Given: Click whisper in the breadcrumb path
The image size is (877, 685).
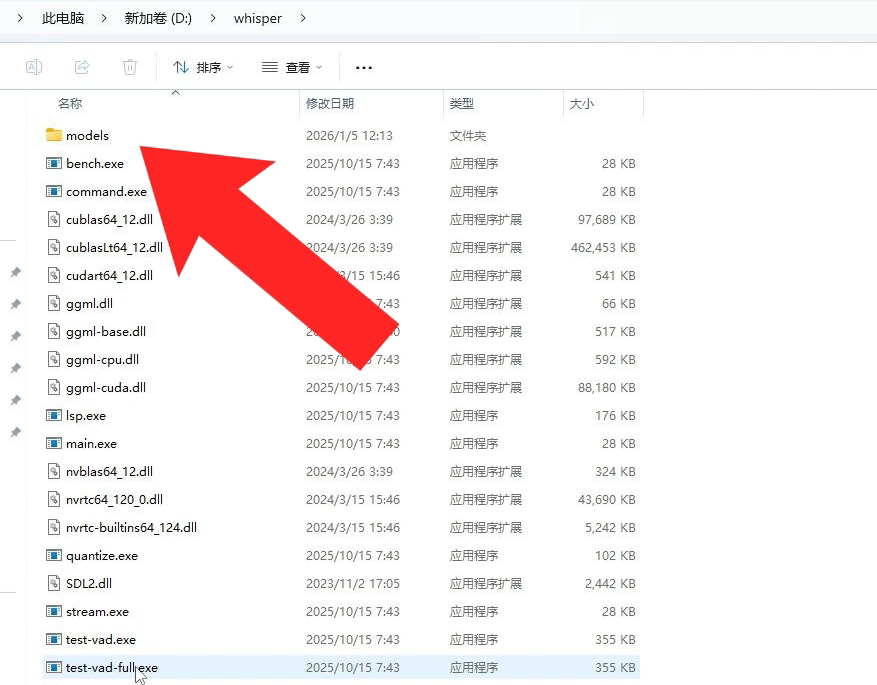Looking at the screenshot, I should tap(257, 18).
